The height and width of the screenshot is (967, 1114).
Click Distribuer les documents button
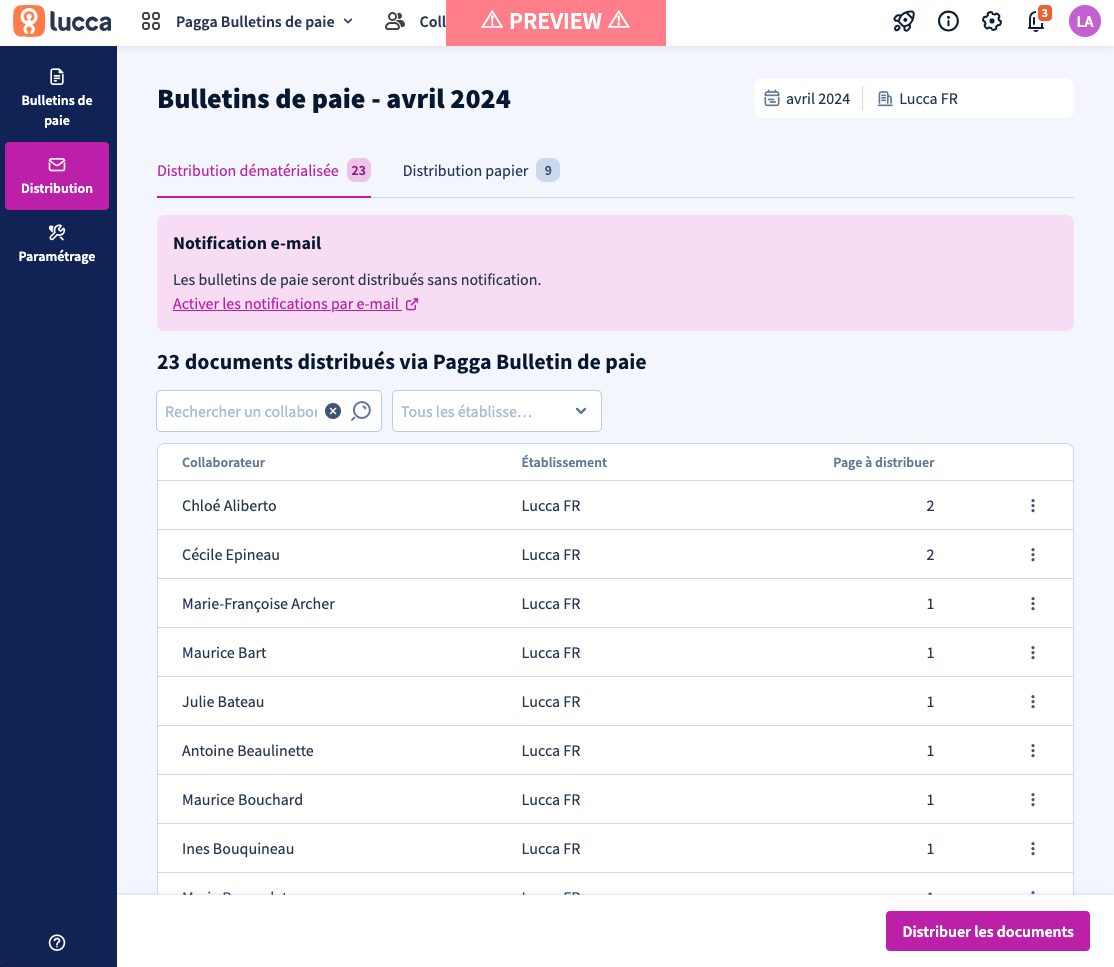[988, 931]
